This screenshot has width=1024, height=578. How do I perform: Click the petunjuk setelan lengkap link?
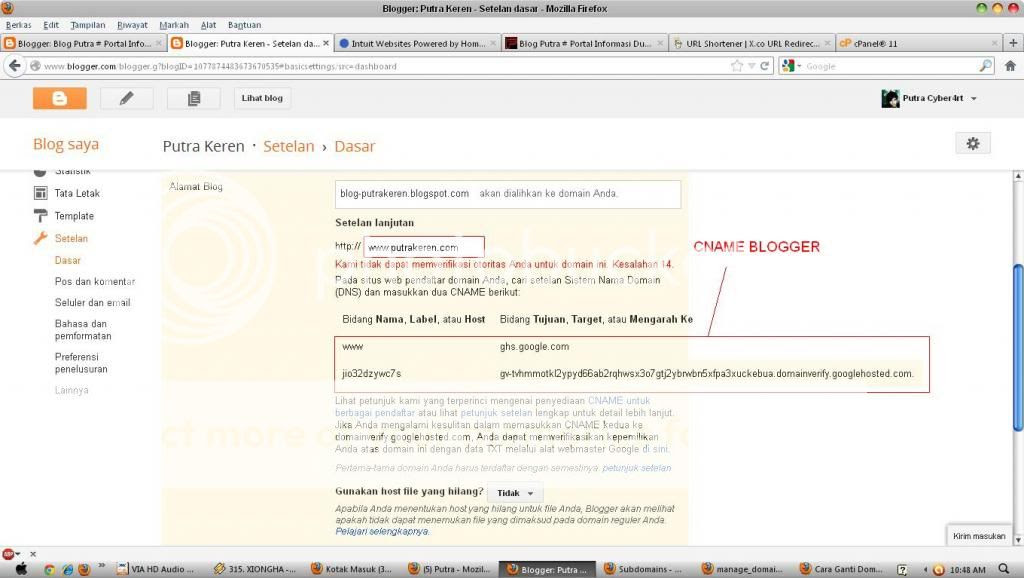(496, 413)
